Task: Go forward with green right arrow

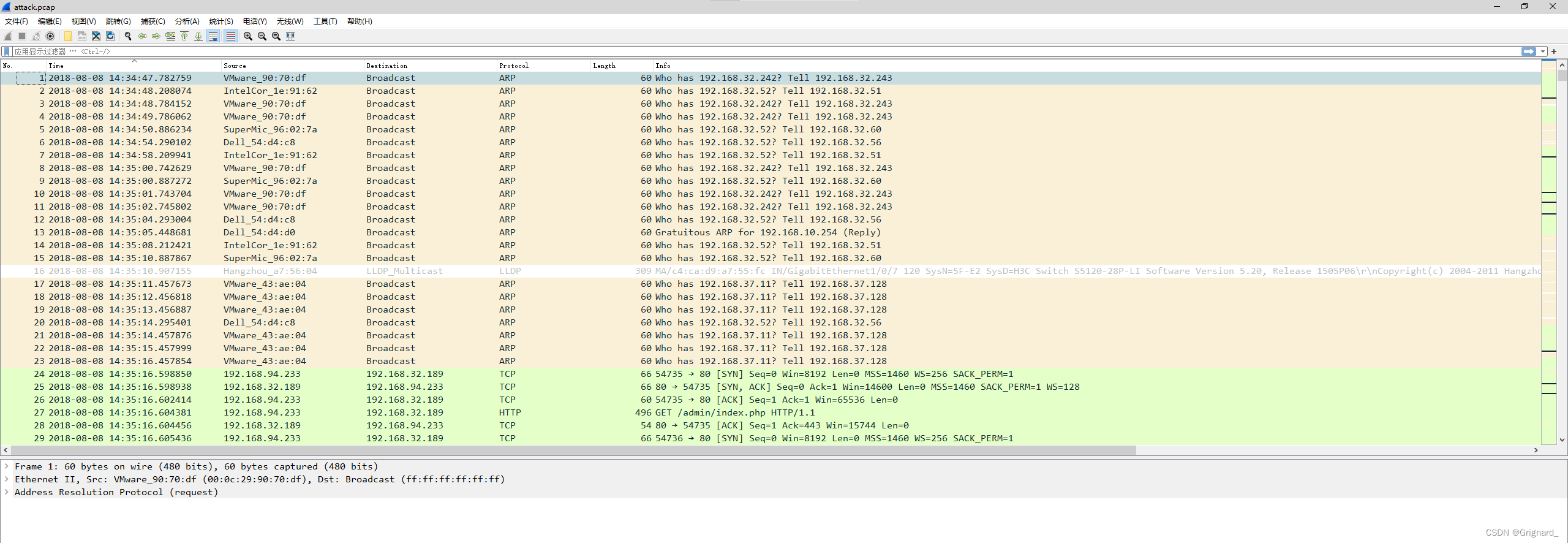Action: coord(156,36)
